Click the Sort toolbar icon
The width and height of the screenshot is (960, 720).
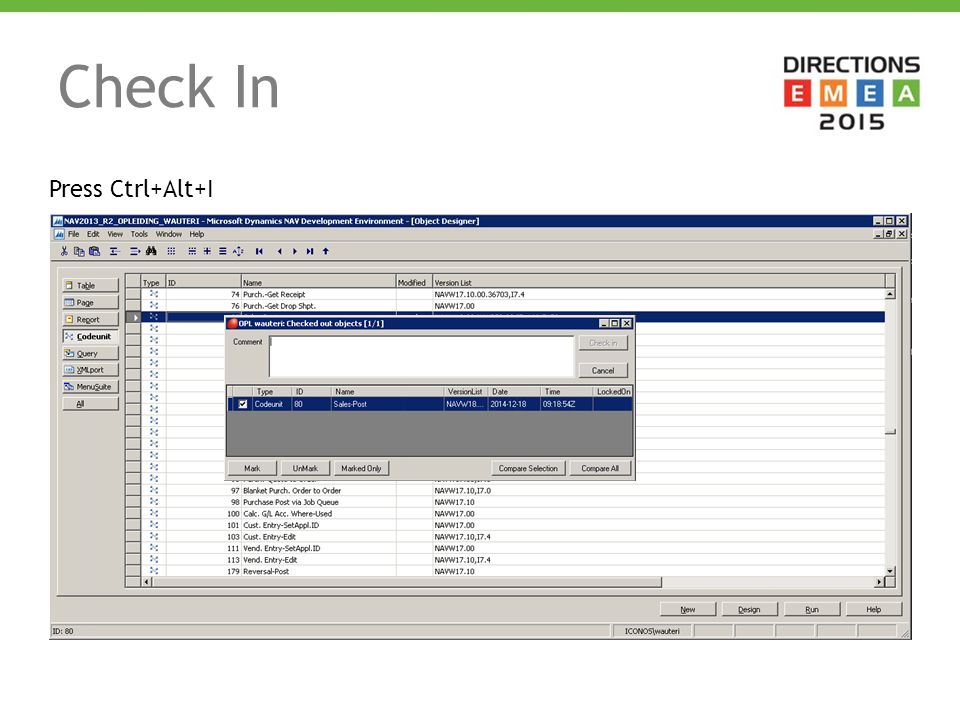click(x=238, y=251)
